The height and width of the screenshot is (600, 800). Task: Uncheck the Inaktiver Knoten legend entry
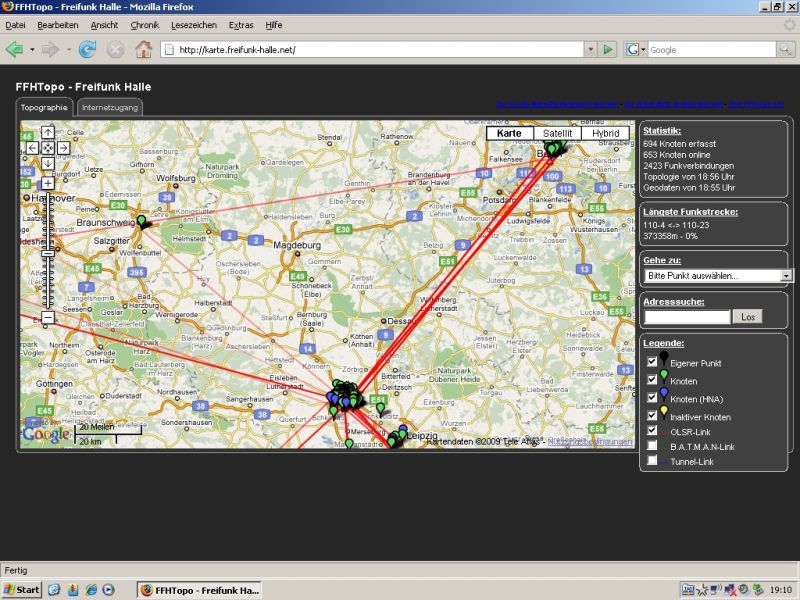651,415
